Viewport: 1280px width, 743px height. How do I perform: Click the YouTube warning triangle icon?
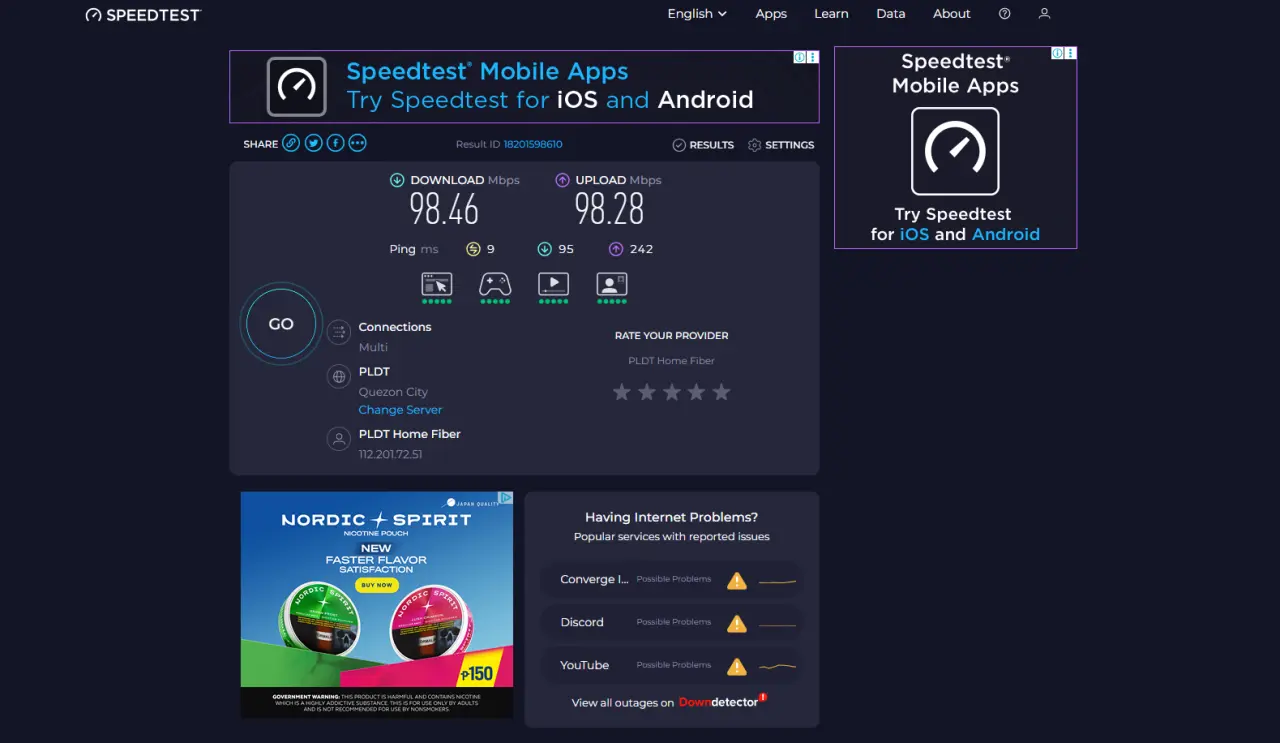click(737, 666)
